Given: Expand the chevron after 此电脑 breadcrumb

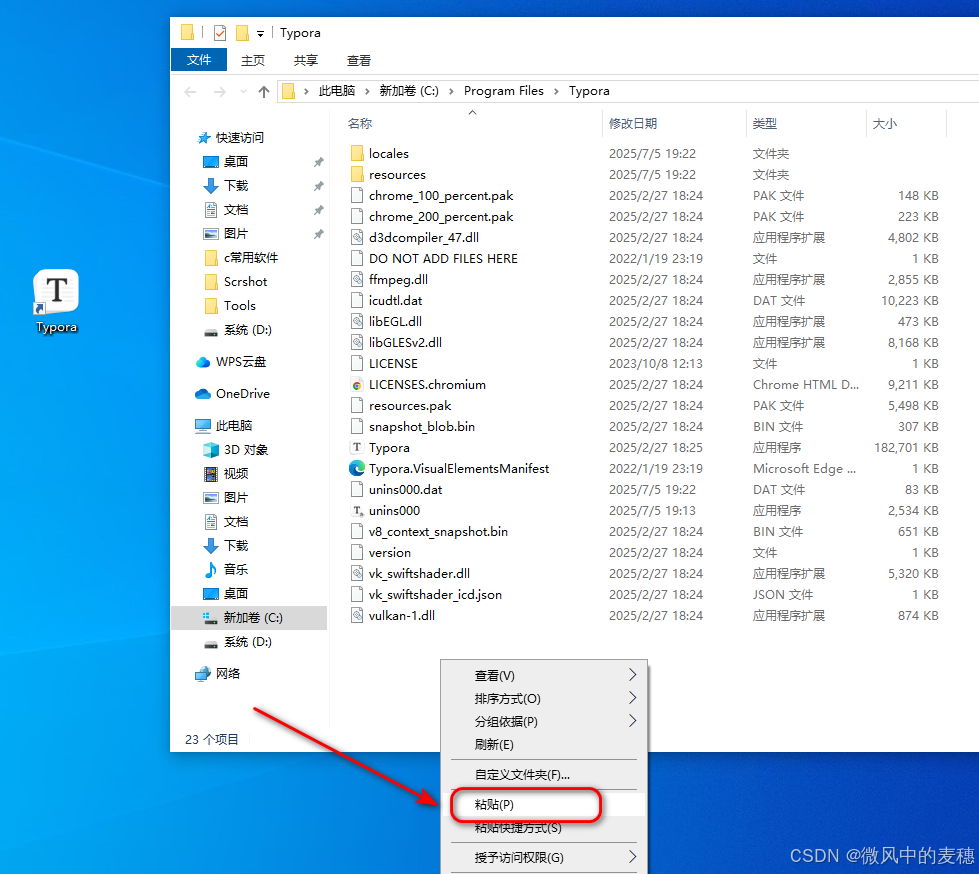Looking at the screenshot, I should click(x=367, y=92).
